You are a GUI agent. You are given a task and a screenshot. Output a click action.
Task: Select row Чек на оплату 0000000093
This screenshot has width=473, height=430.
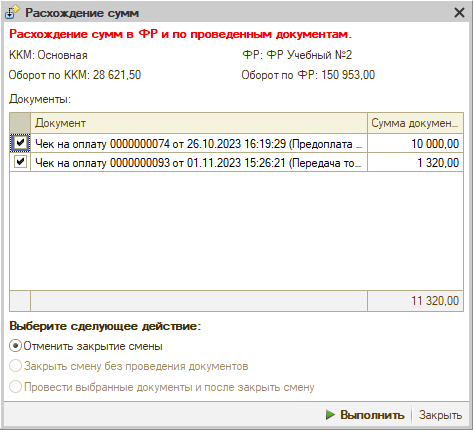(x=199, y=162)
